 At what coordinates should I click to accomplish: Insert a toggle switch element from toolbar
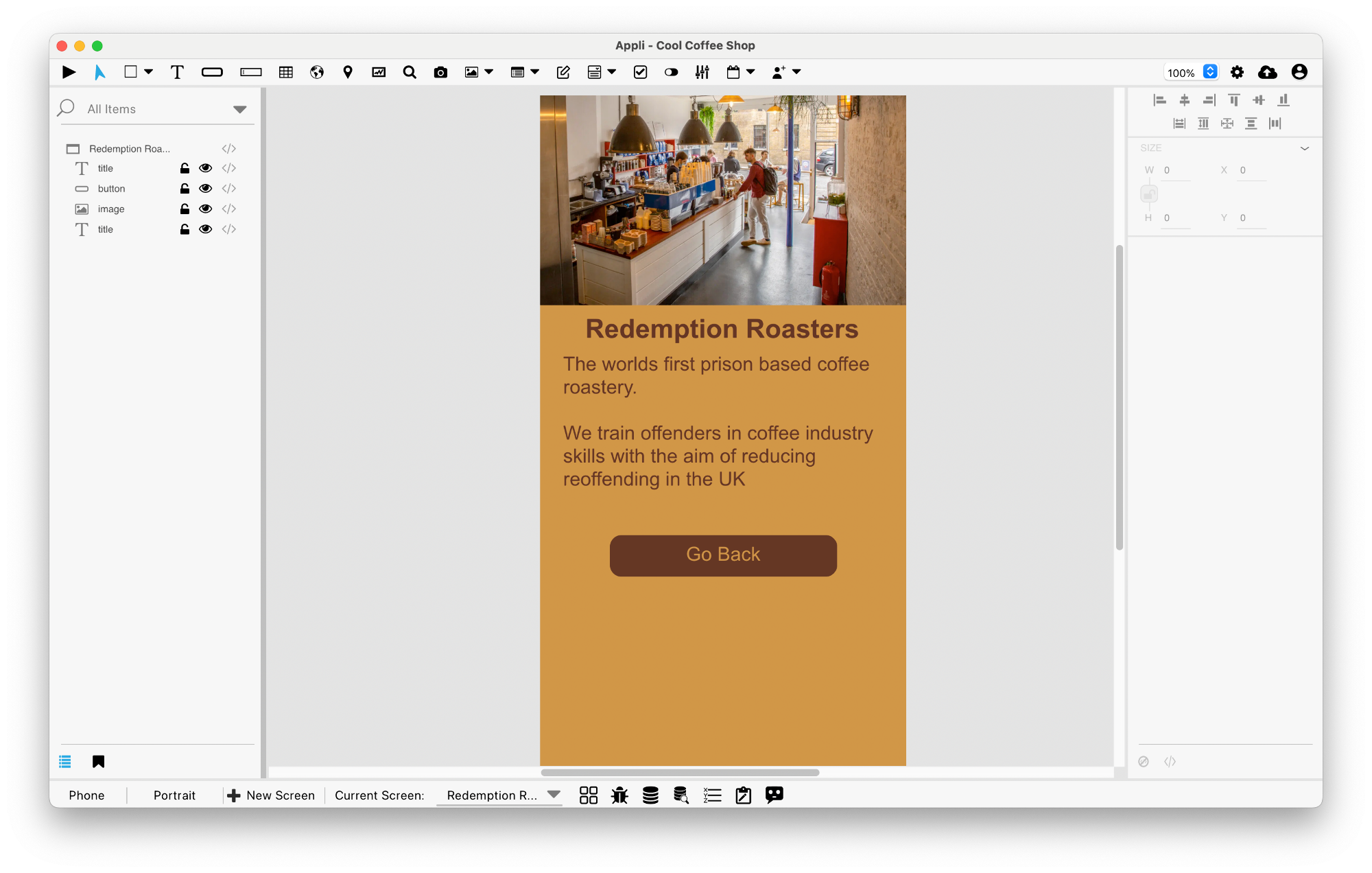pos(671,72)
